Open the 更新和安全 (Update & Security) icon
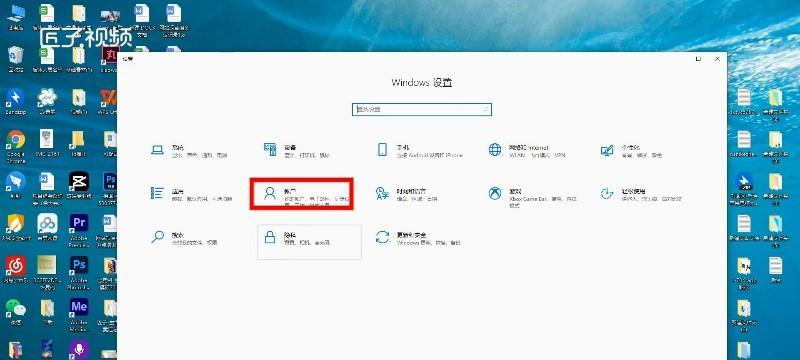This screenshot has height=360, width=800. click(382, 237)
